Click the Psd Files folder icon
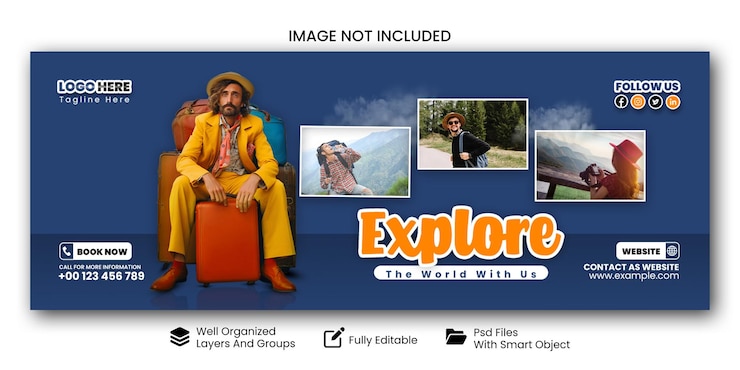The width and height of the screenshot is (740, 370). 456,336
